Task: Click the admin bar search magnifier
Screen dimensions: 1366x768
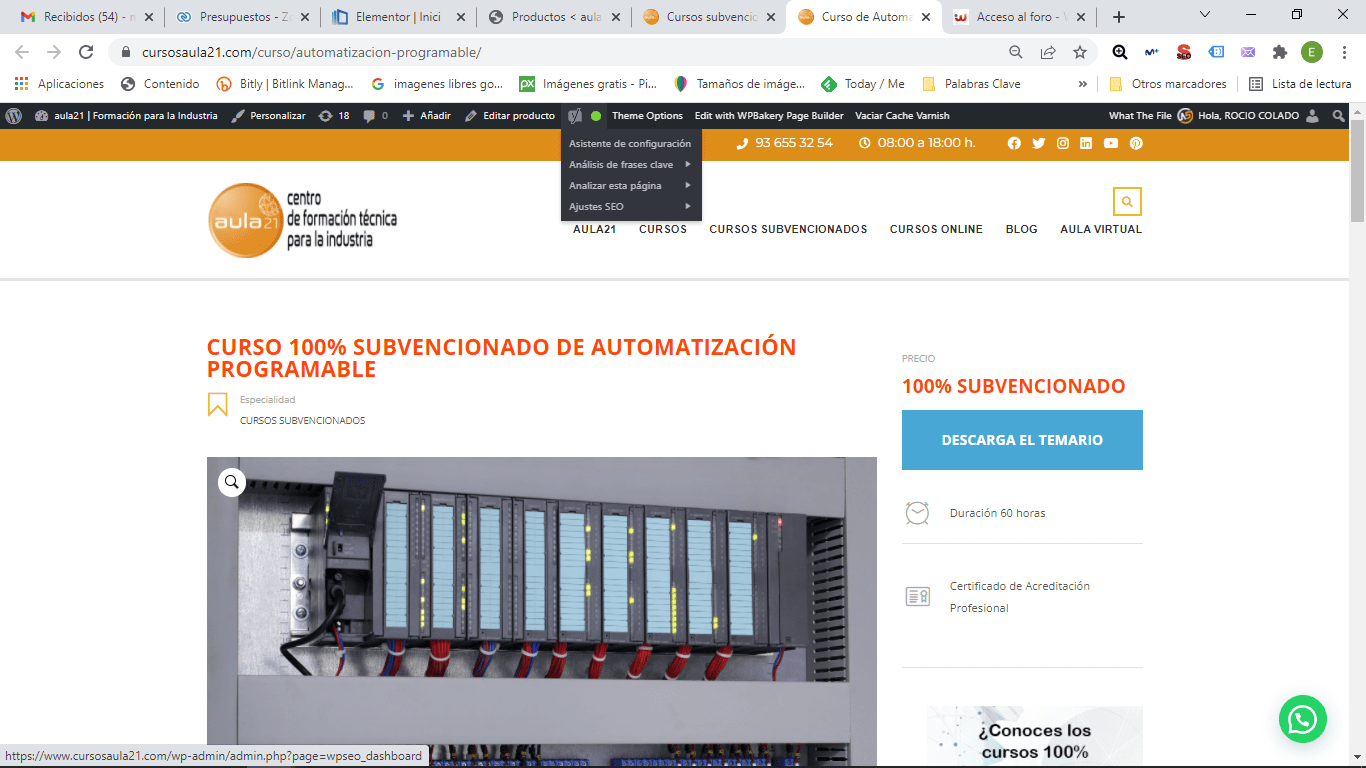Action: [1339, 116]
